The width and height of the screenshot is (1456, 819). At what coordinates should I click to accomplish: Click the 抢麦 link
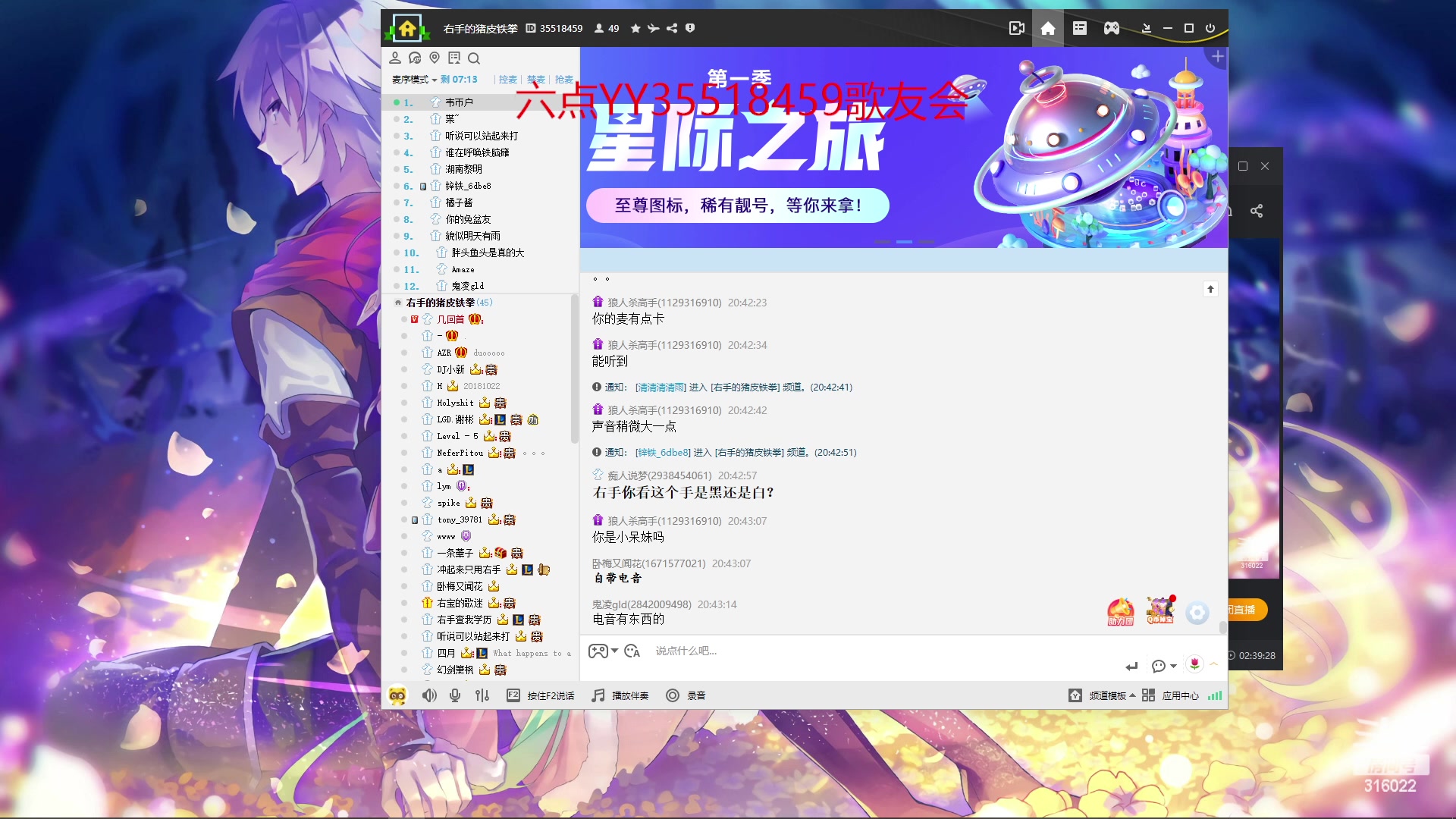(563, 80)
